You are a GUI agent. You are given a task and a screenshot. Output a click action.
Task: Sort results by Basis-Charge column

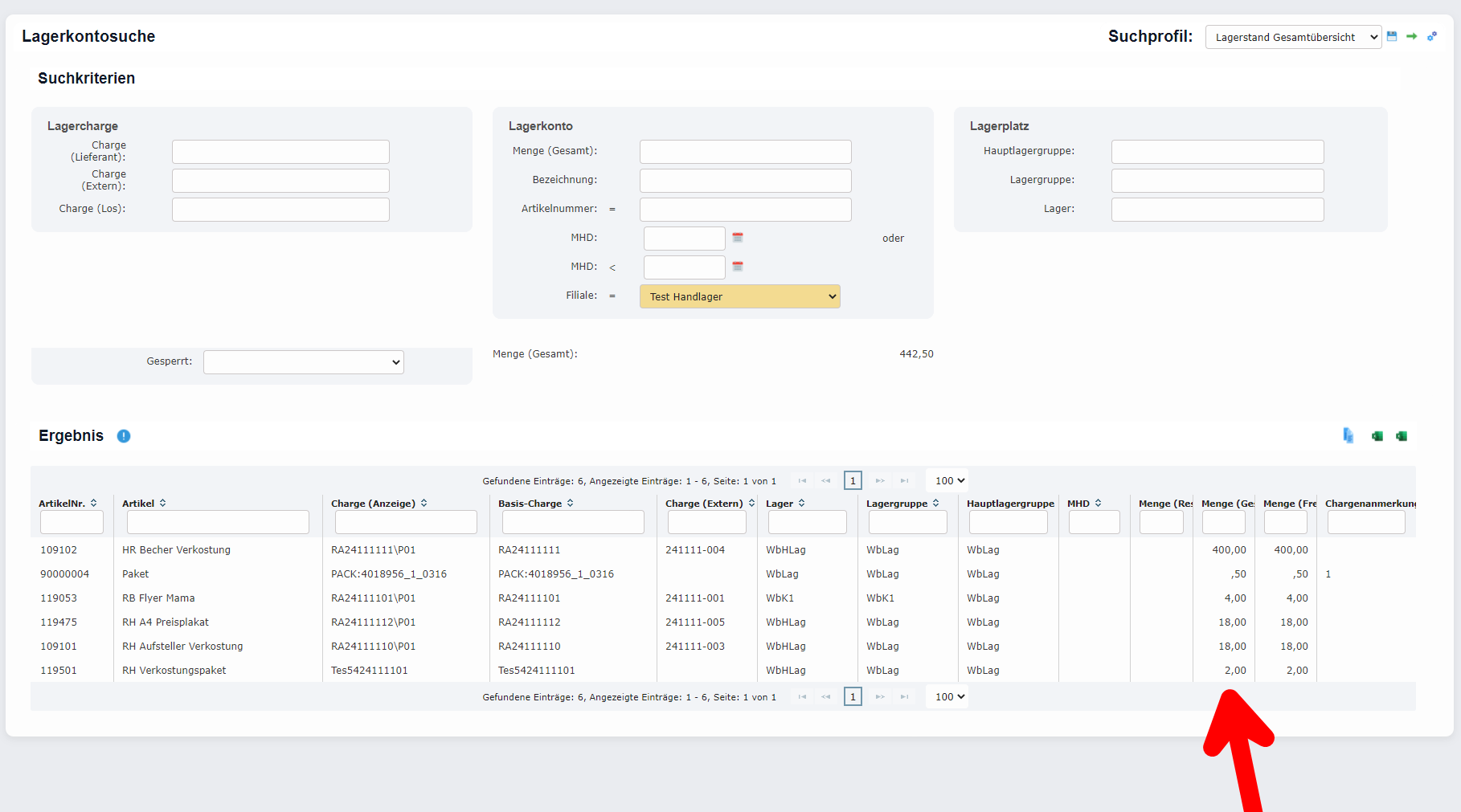(570, 504)
